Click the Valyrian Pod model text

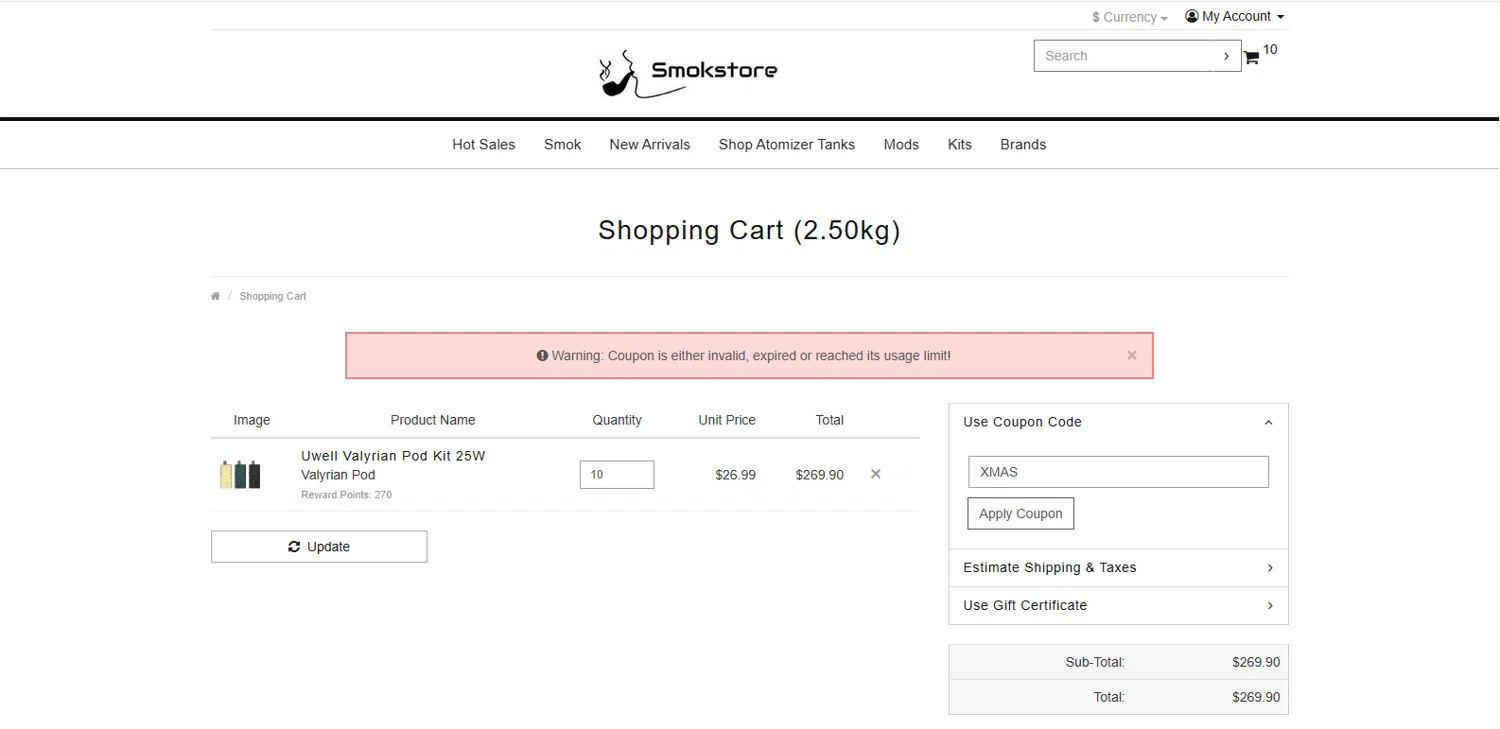click(338, 475)
